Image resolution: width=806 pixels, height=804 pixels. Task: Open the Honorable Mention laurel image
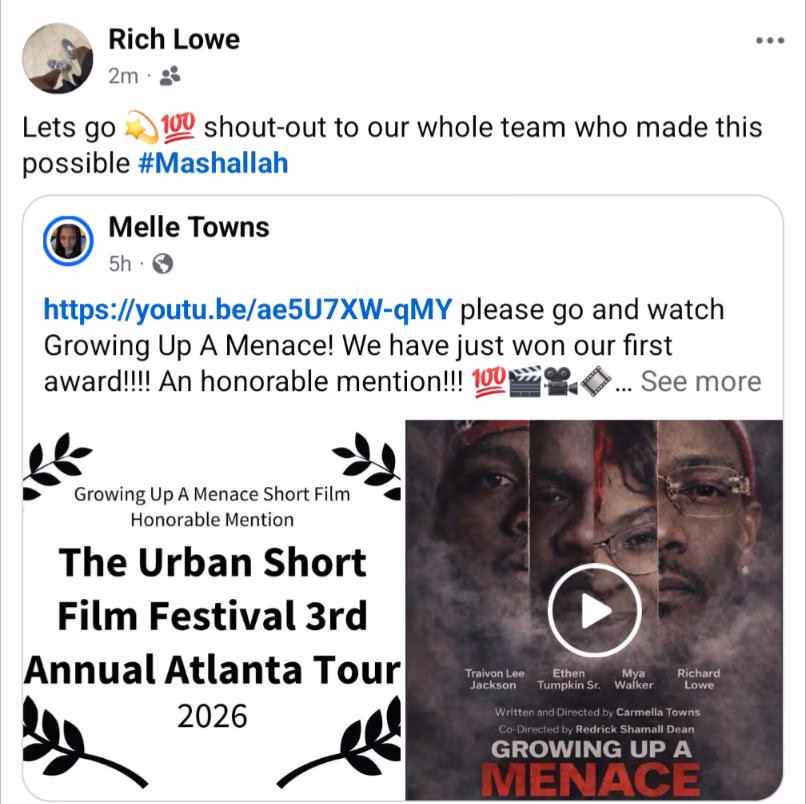click(212, 610)
